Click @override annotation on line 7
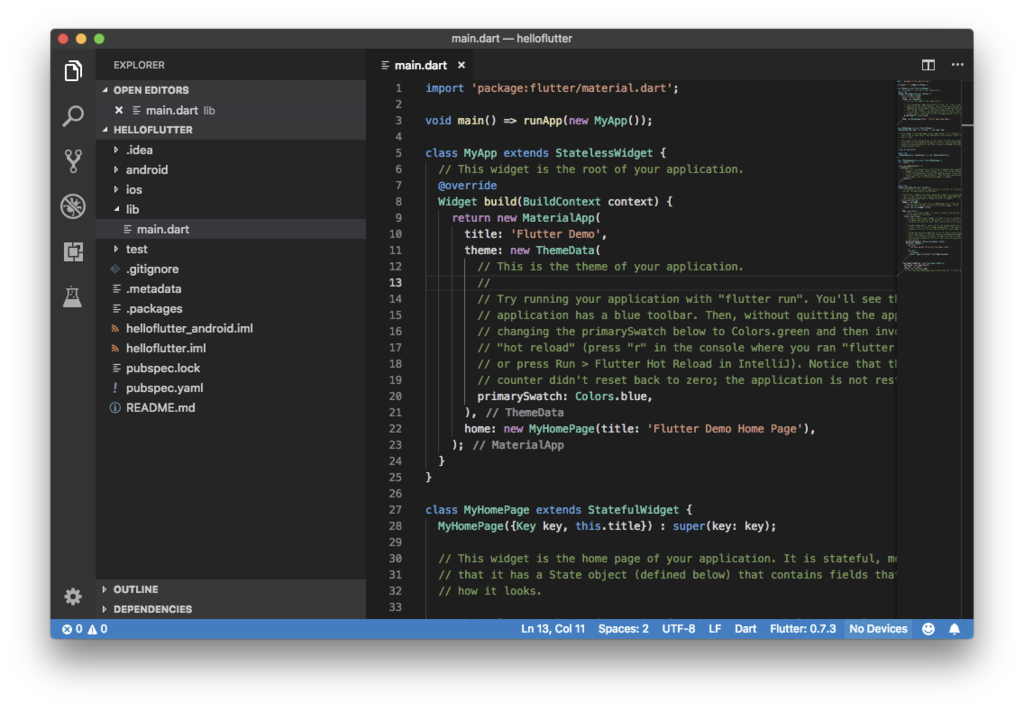 [x=467, y=185]
